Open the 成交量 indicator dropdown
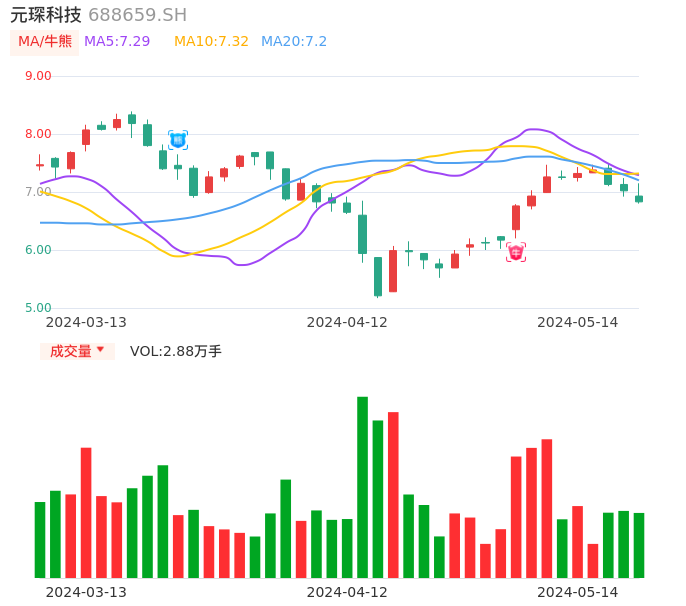 coord(77,351)
